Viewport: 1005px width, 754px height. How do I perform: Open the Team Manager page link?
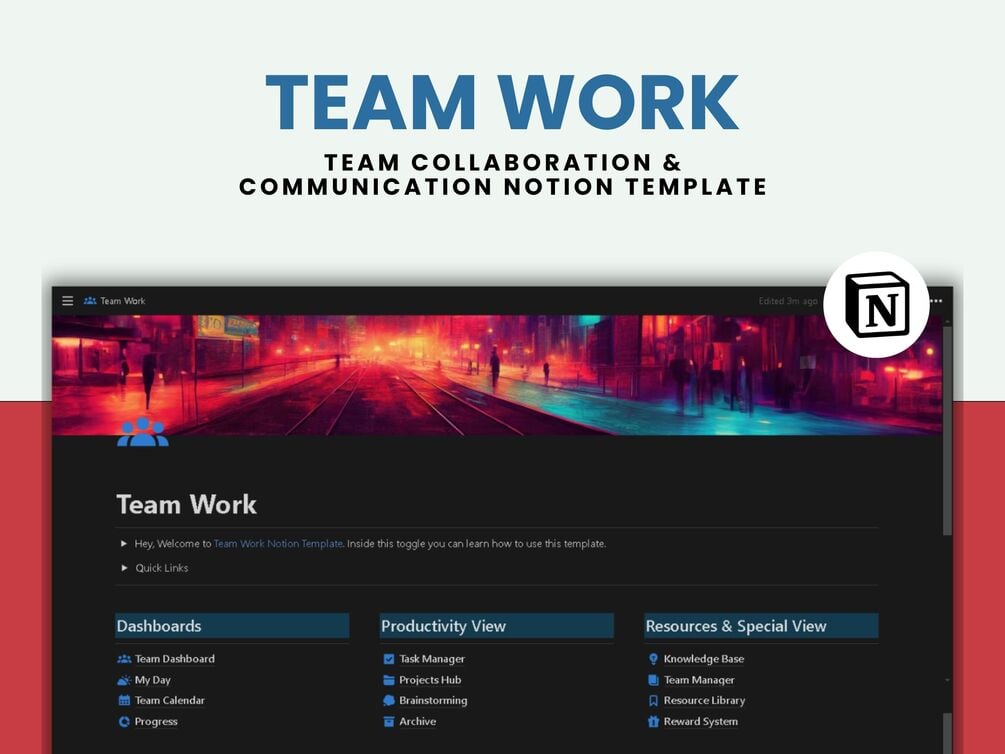pyautogui.click(x=699, y=680)
